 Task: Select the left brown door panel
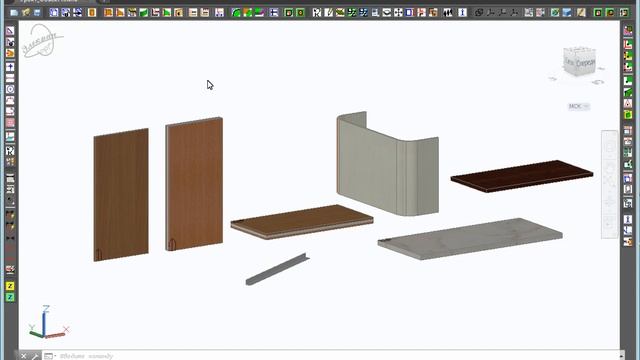coord(121,195)
